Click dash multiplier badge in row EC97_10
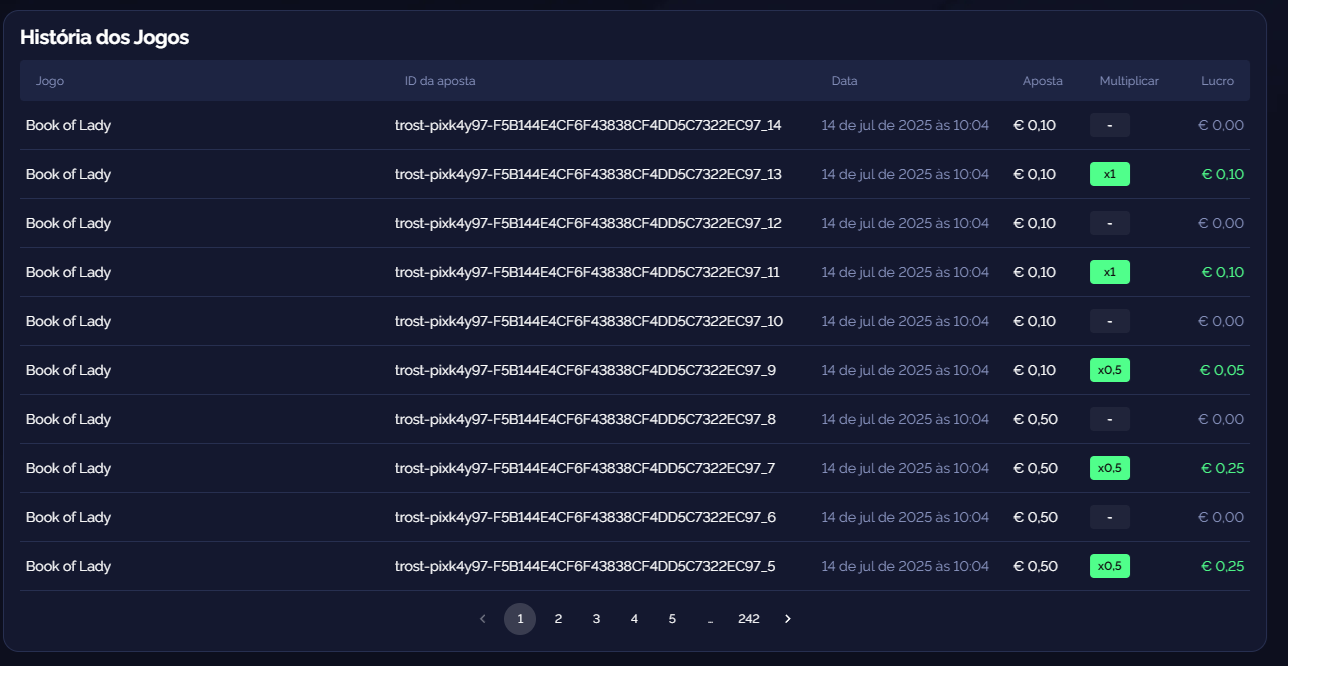The height and width of the screenshot is (686, 1320). click(x=1110, y=321)
